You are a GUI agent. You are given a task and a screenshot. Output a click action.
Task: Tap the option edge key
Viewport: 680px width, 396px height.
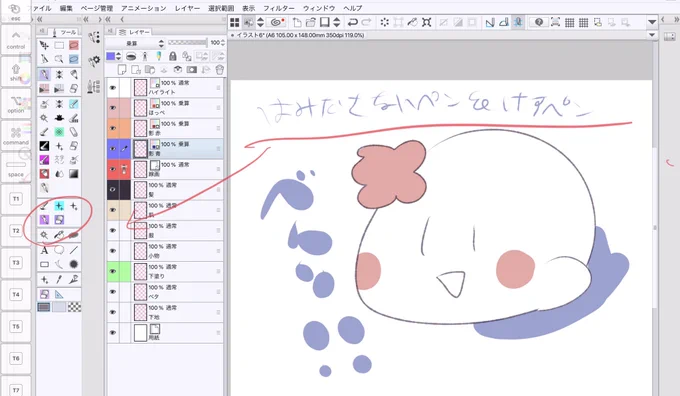[16, 103]
